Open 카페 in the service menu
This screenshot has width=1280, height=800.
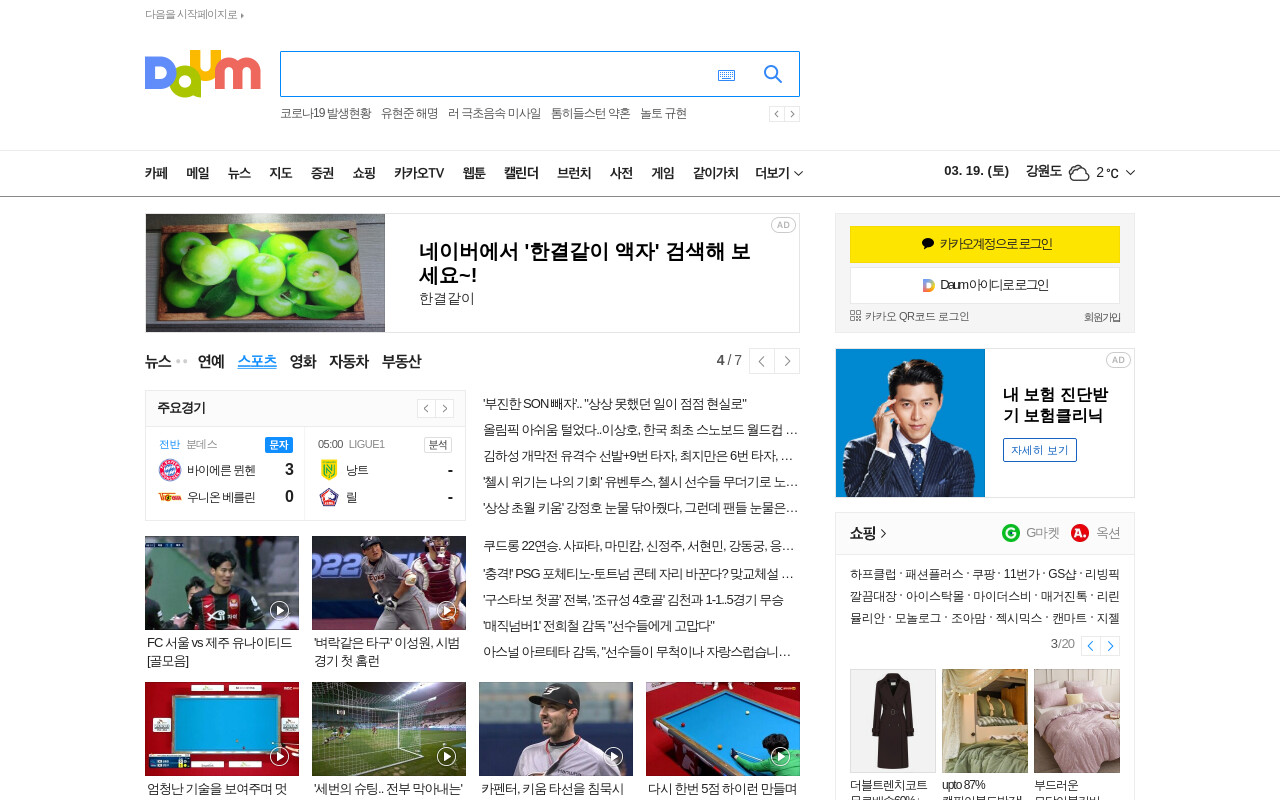pos(156,173)
